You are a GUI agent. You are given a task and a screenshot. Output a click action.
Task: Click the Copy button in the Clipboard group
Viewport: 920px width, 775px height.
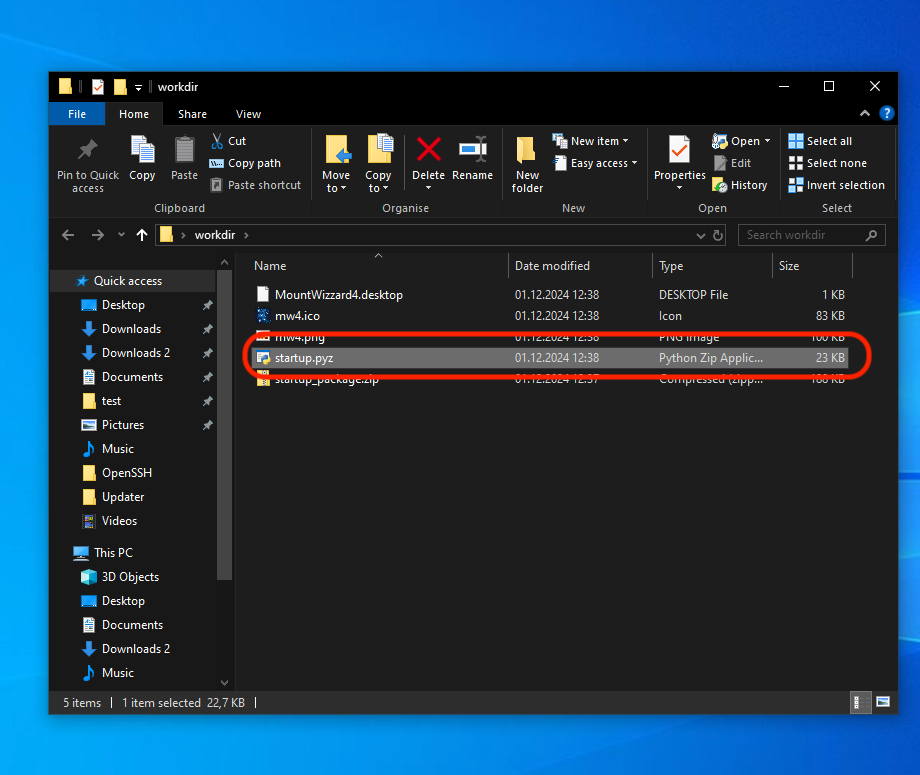[142, 158]
